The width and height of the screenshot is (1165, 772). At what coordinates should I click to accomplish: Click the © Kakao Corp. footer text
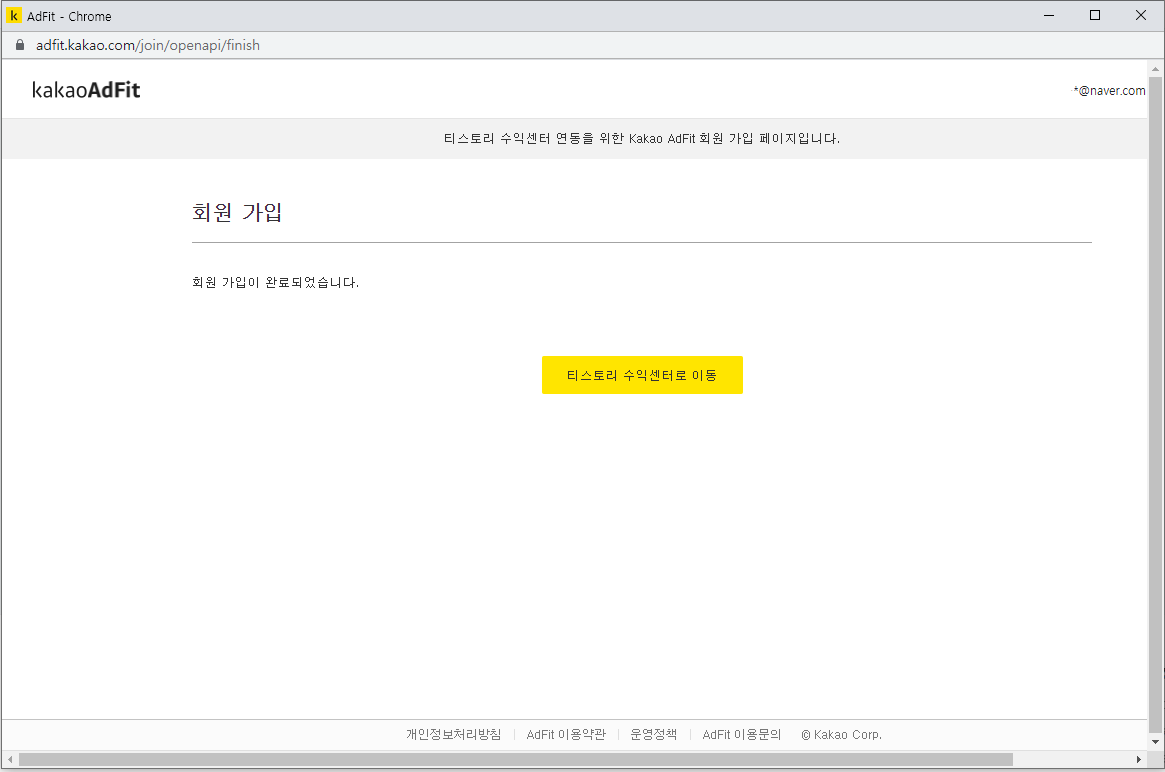(841, 734)
